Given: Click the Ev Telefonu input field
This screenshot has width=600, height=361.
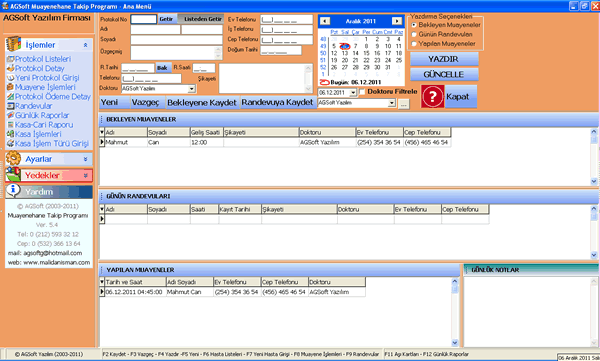Looking at the screenshot, I should coord(286,20).
